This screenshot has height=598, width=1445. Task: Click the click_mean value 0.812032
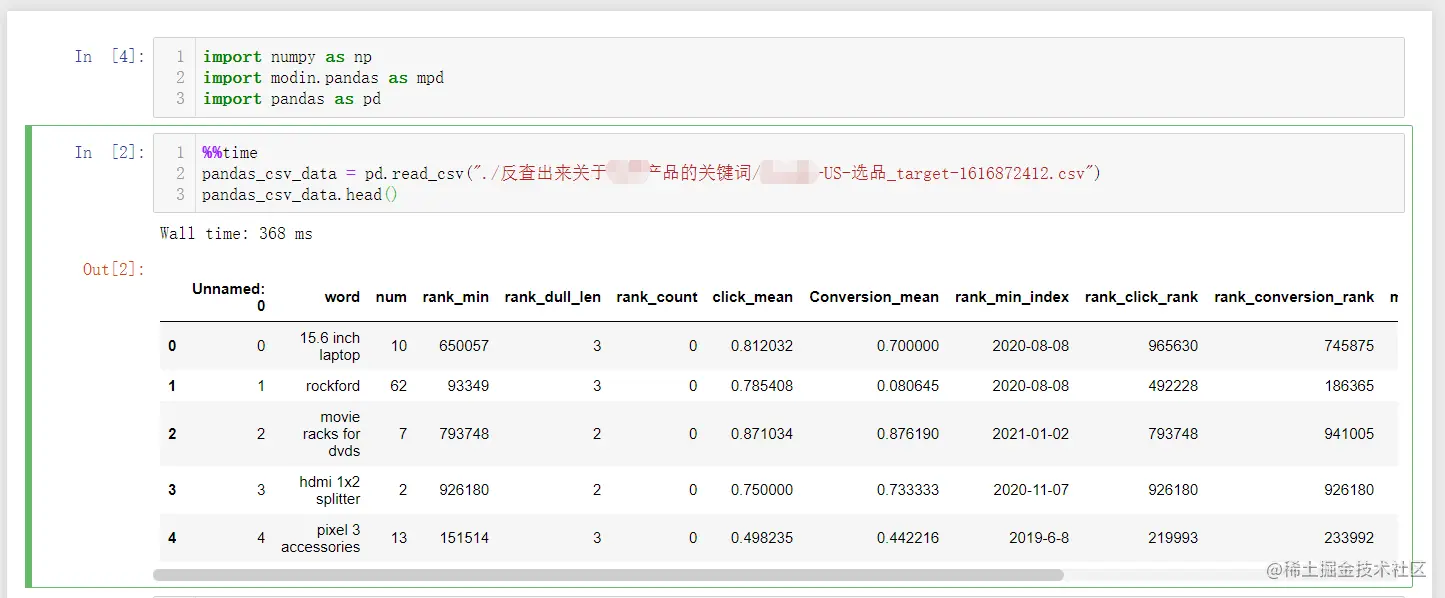click(x=762, y=346)
